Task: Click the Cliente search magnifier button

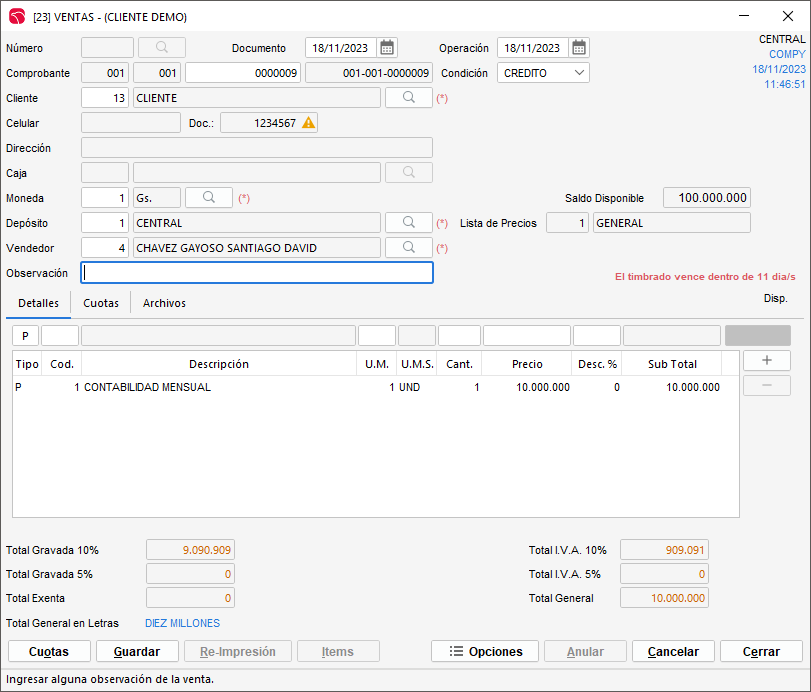Action: point(408,98)
